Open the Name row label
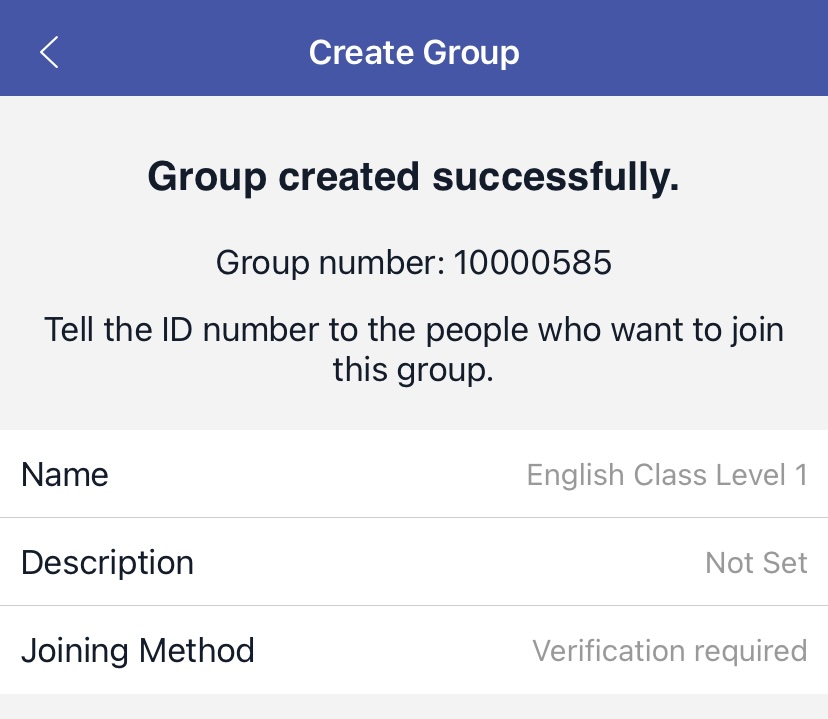 [x=65, y=474]
